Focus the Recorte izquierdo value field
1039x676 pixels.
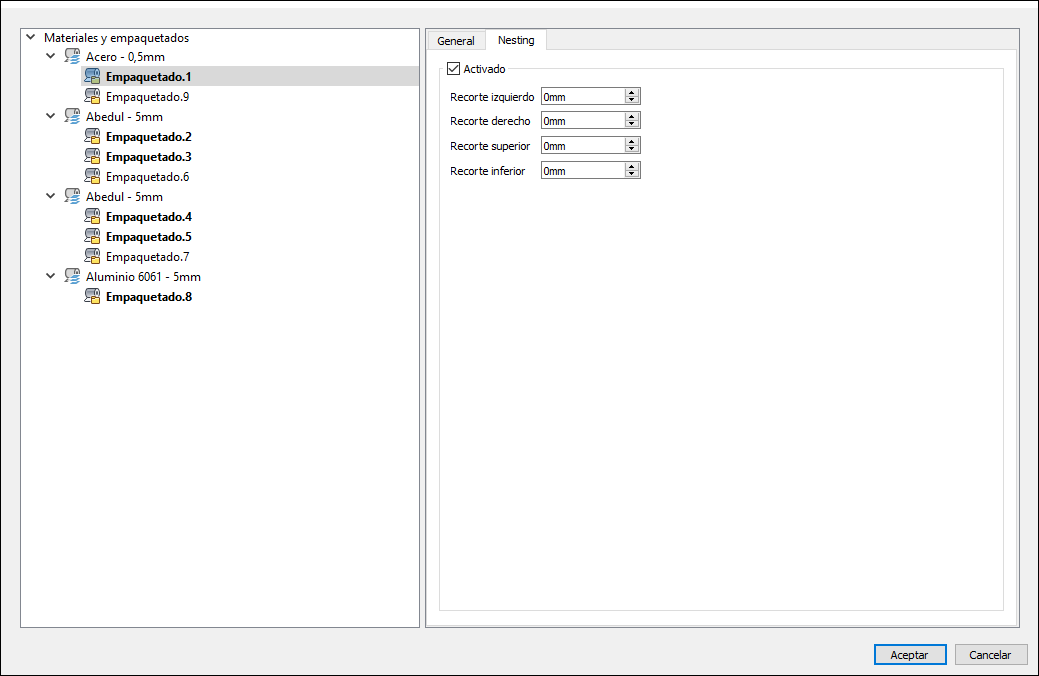click(583, 97)
